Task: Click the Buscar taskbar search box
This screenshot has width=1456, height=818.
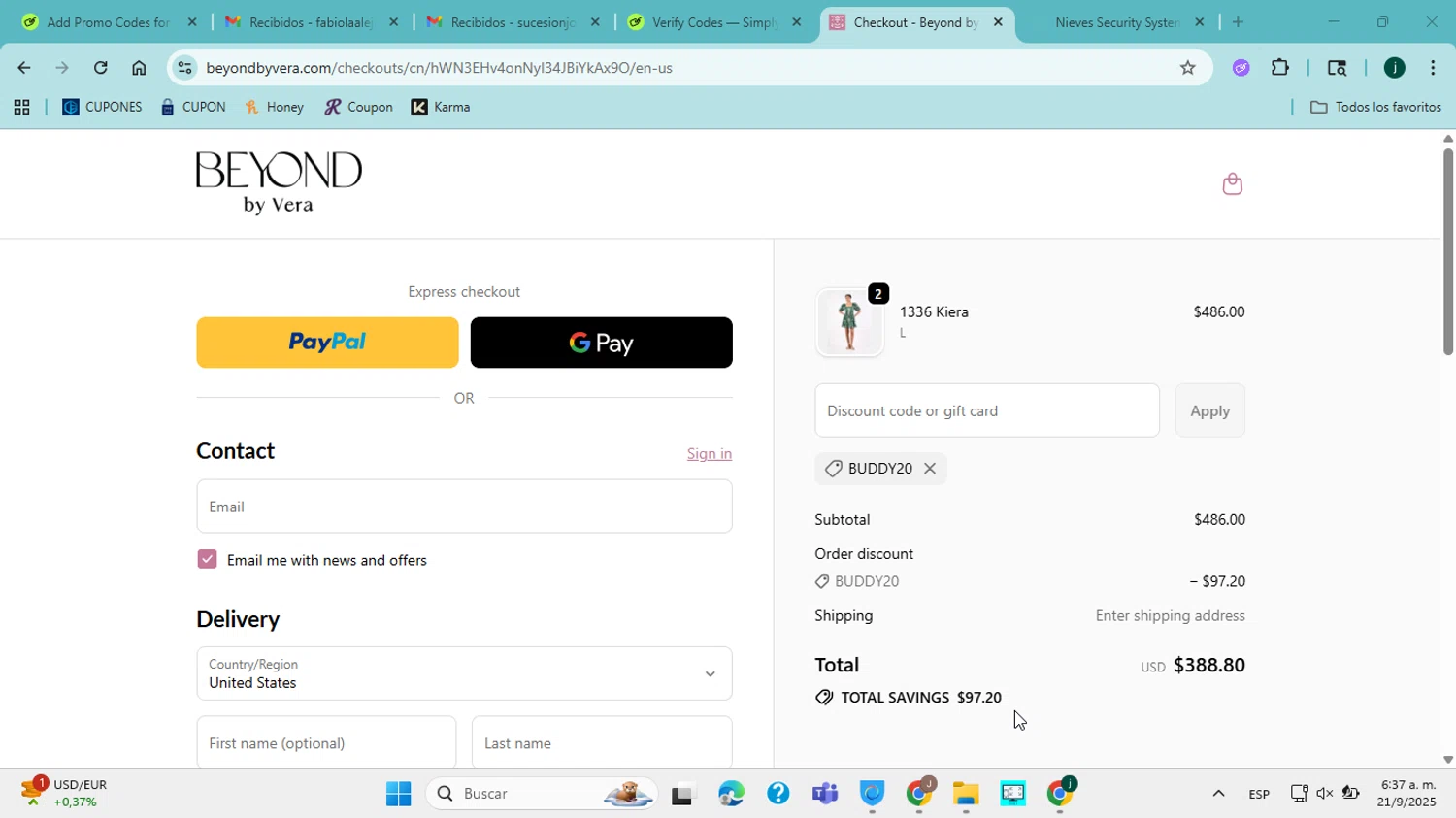Action: [x=541, y=794]
